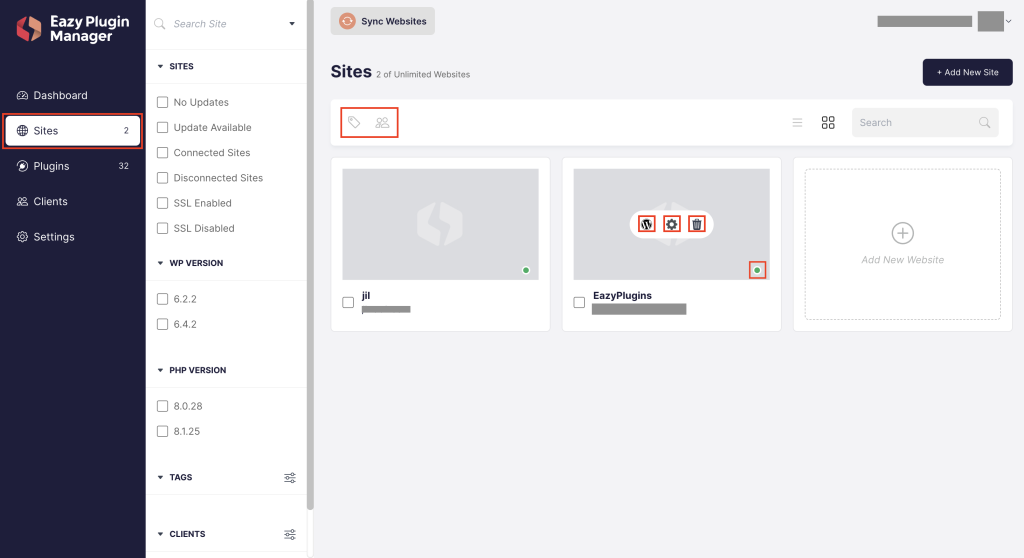Click the magnifier icon in sites search
The image size is (1024, 558).
point(984,122)
